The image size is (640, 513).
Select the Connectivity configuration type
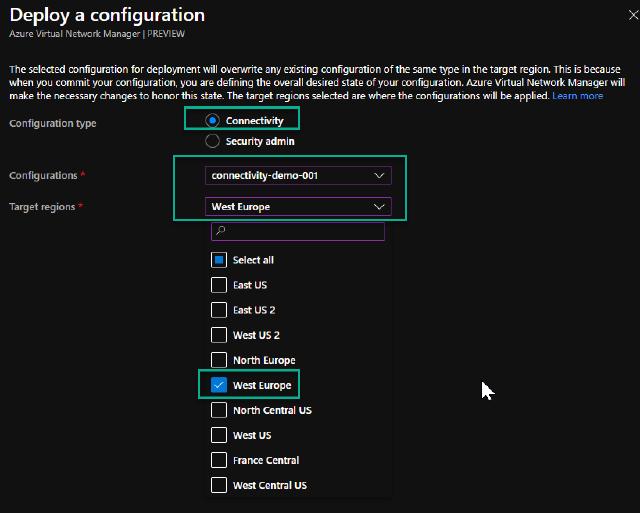coord(213,120)
